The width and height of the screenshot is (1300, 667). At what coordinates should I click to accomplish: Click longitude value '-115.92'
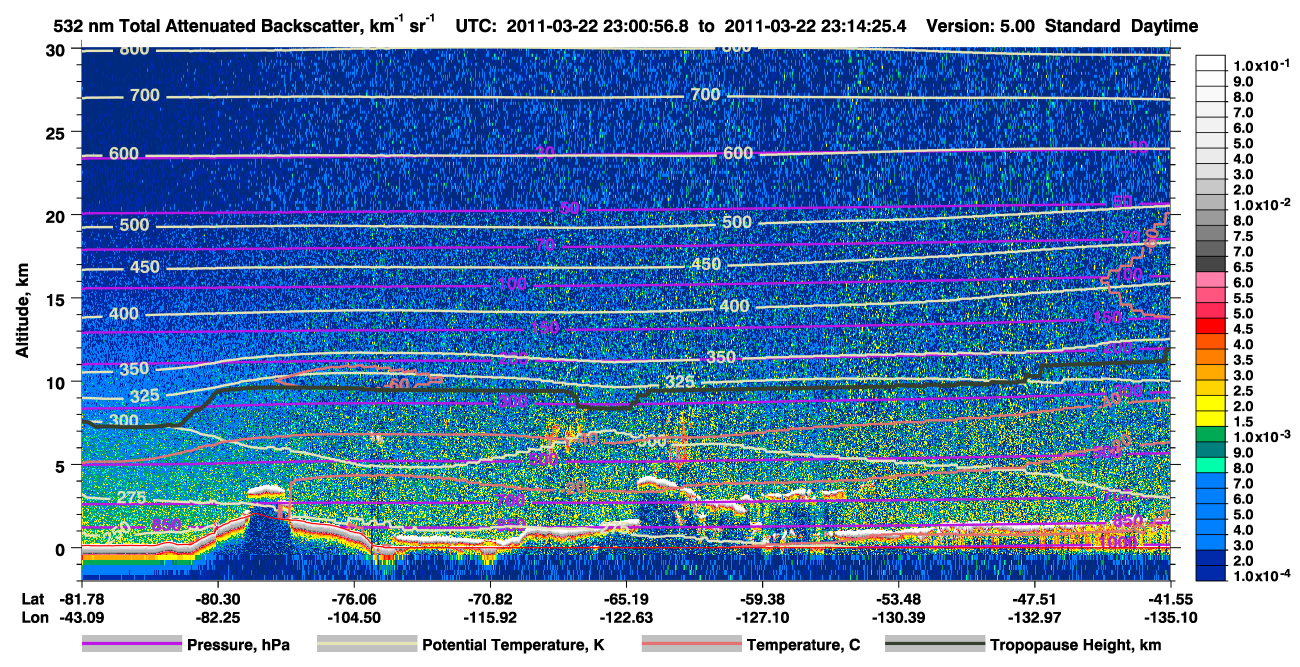tap(489, 618)
